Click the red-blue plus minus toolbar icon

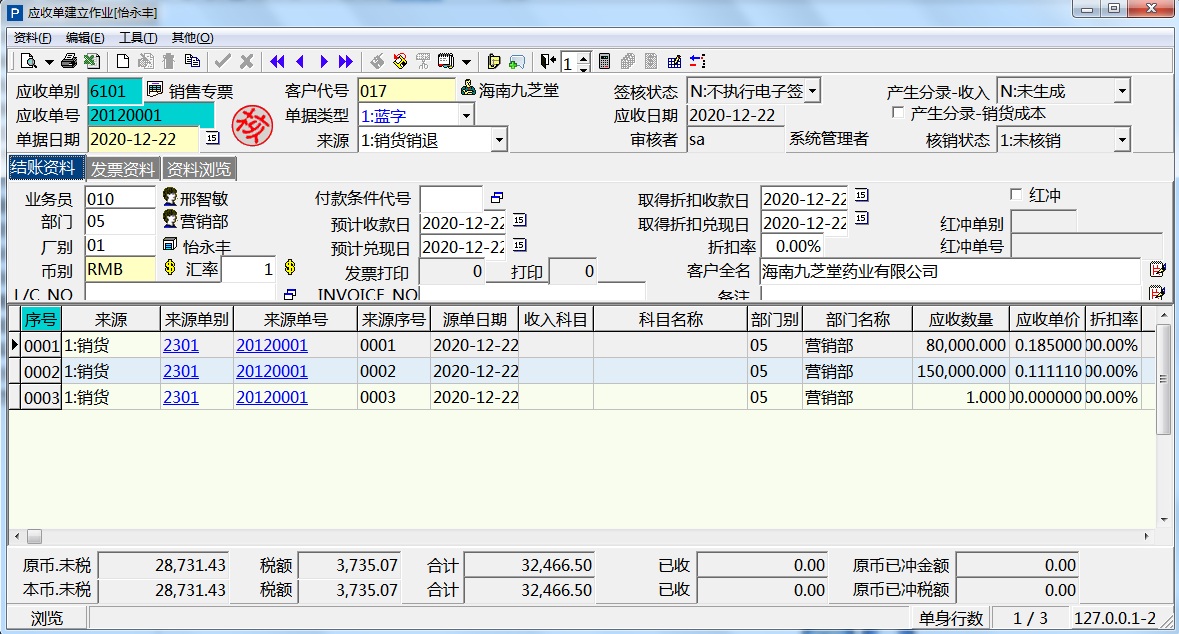point(698,62)
